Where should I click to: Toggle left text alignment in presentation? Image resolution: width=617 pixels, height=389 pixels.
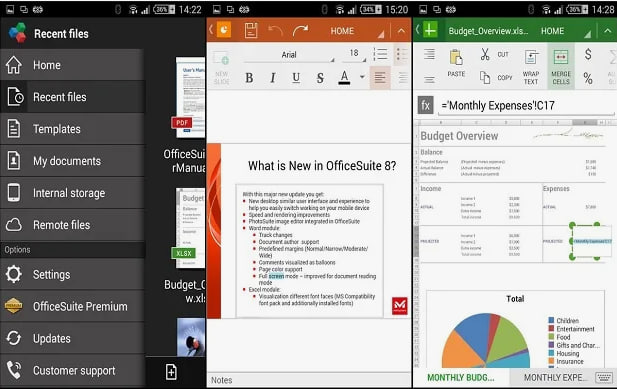pyautogui.click(x=380, y=77)
